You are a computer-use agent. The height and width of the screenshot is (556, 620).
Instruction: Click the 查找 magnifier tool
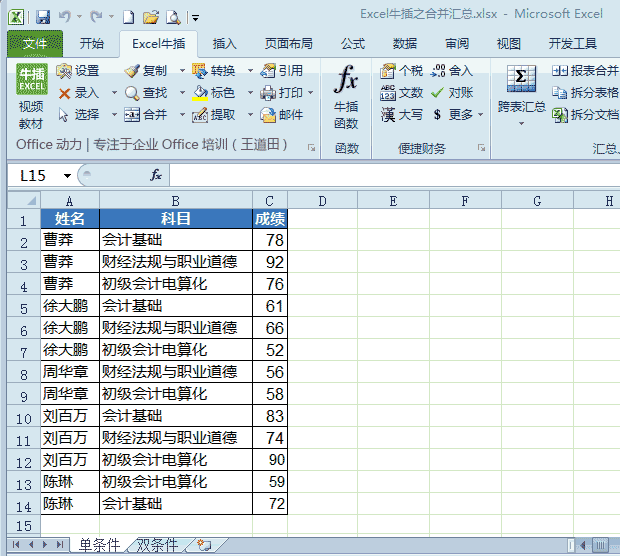pyautogui.click(x=146, y=93)
